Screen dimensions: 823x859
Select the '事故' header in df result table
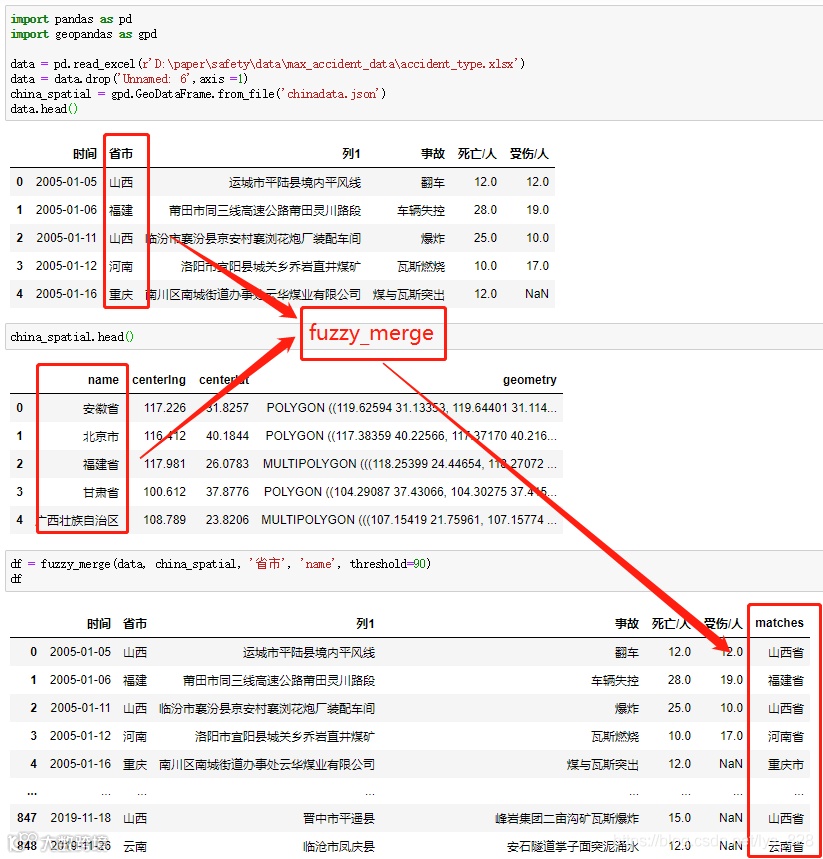click(x=627, y=623)
